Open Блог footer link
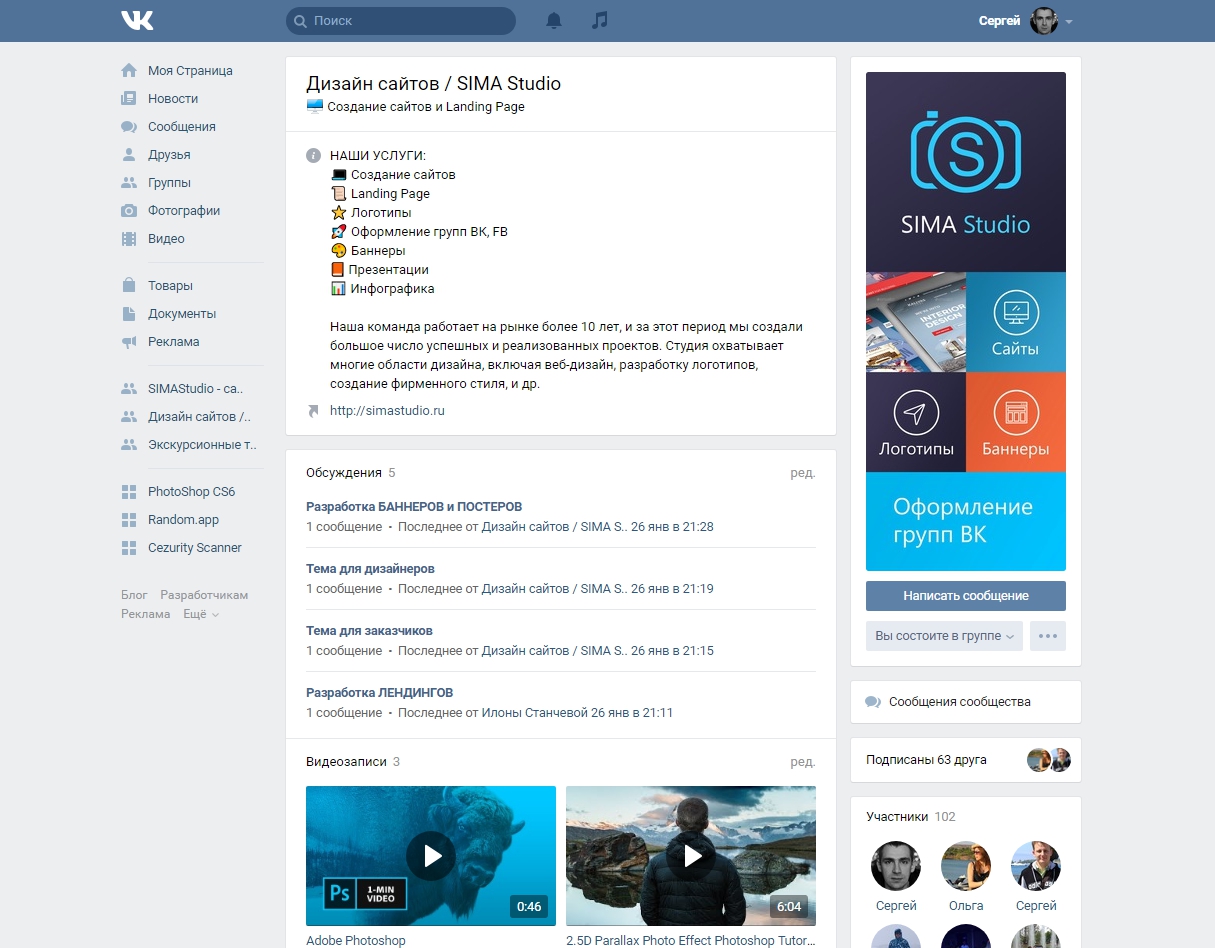This screenshot has width=1215, height=948. 134,595
